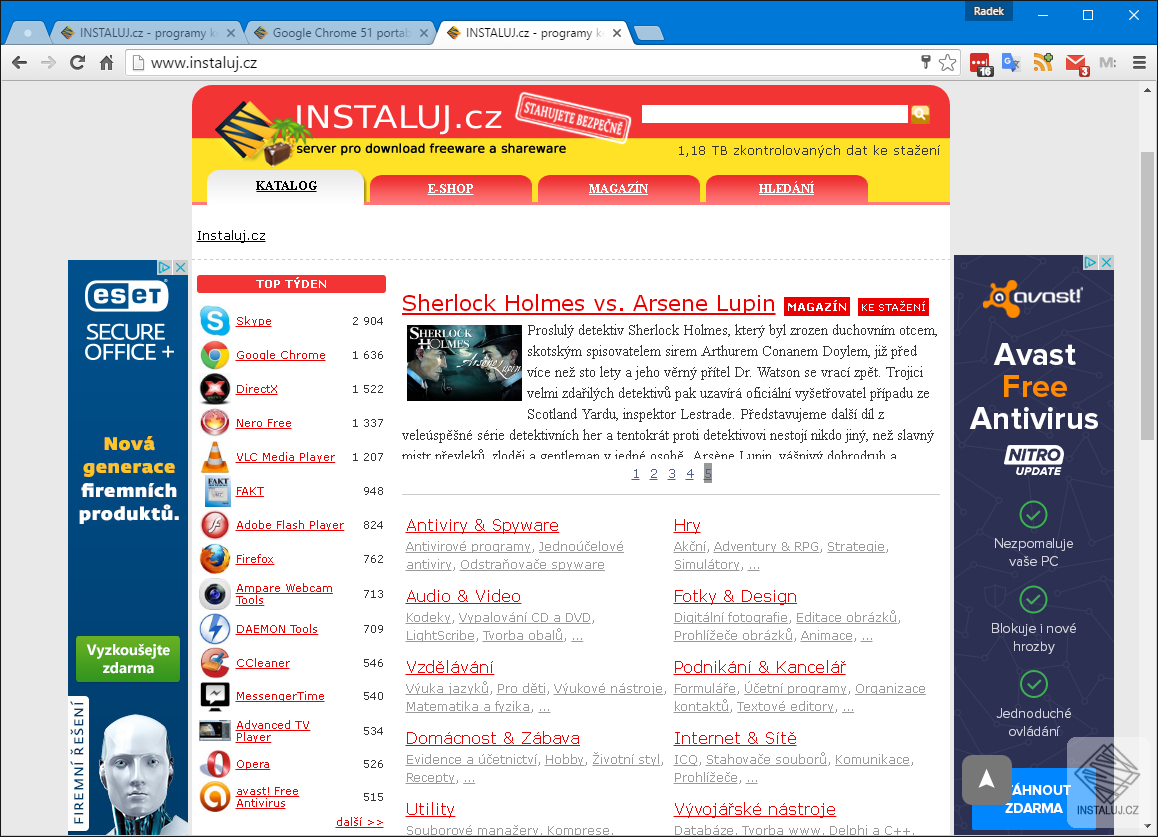
Task: Click the magnifier icon to search
Action: click(x=919, y=114)
